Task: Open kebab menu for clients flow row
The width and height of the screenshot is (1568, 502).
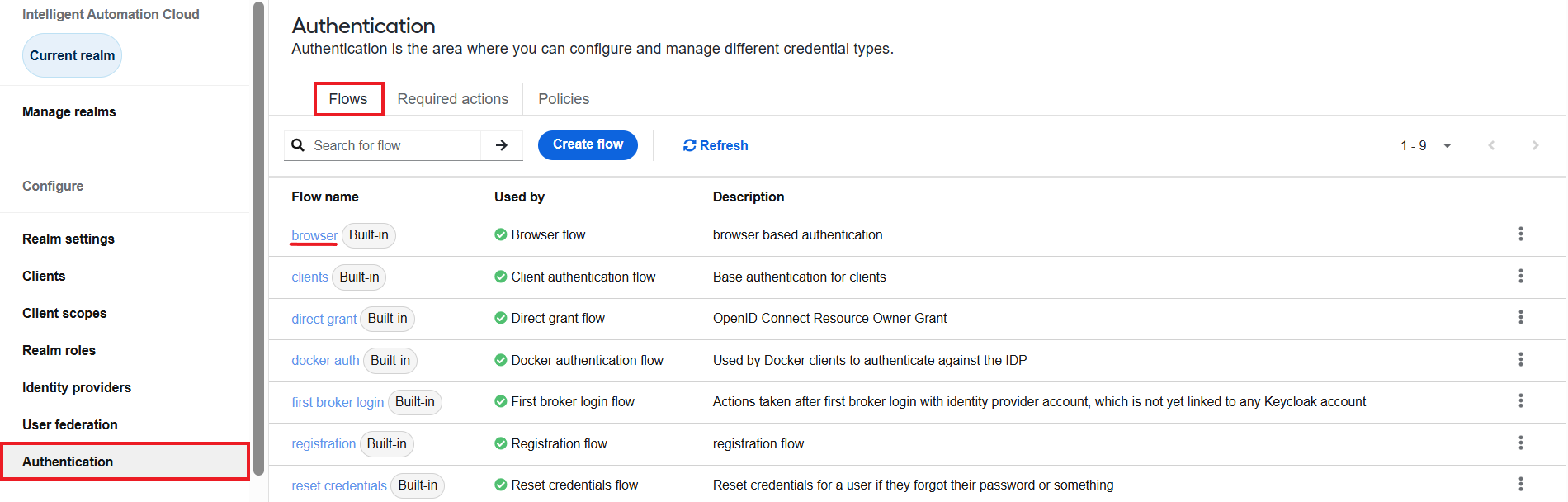Action: pos(1520,277)
